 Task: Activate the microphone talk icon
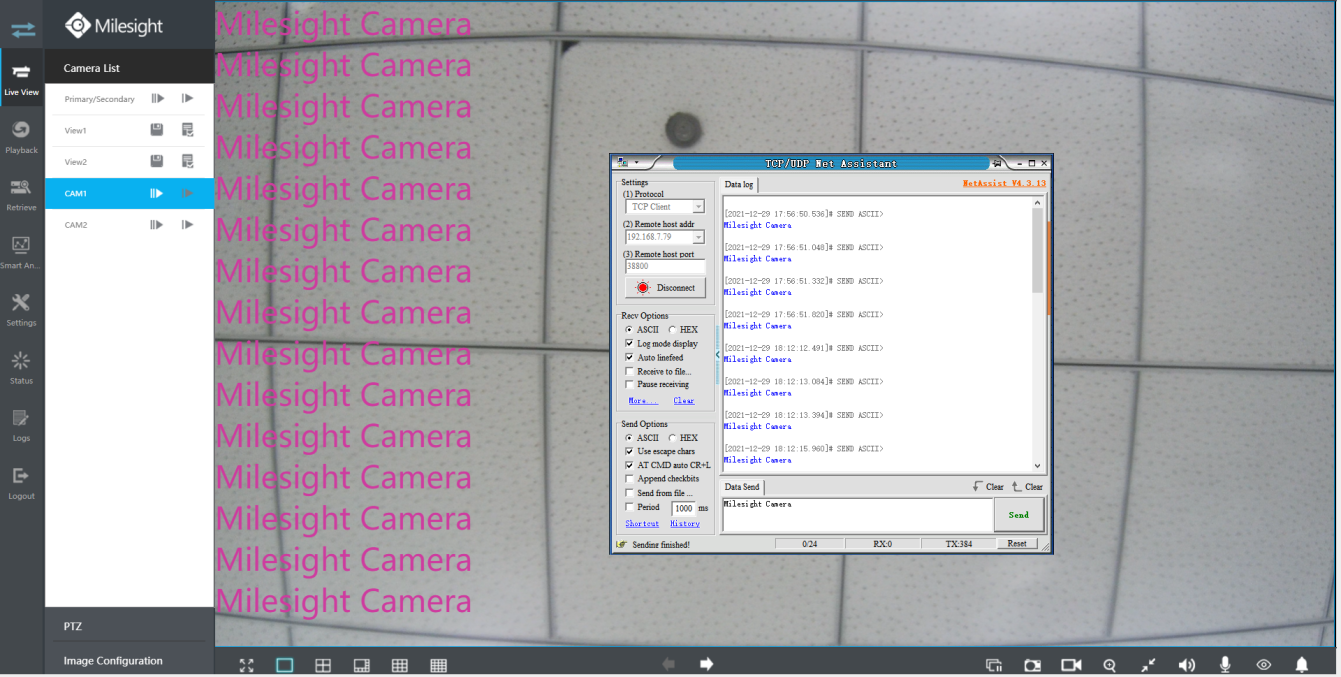[1225, 665]
